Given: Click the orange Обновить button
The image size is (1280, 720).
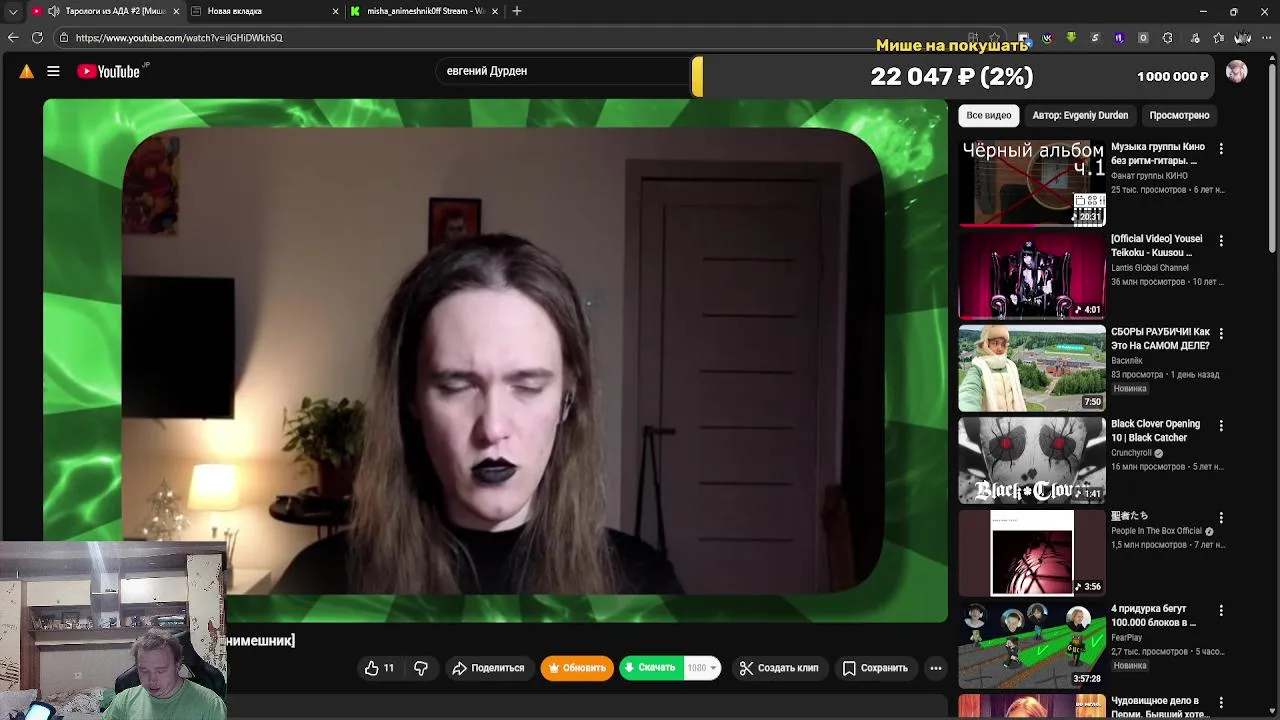Looking at the screenshot, I should [577, 668].
